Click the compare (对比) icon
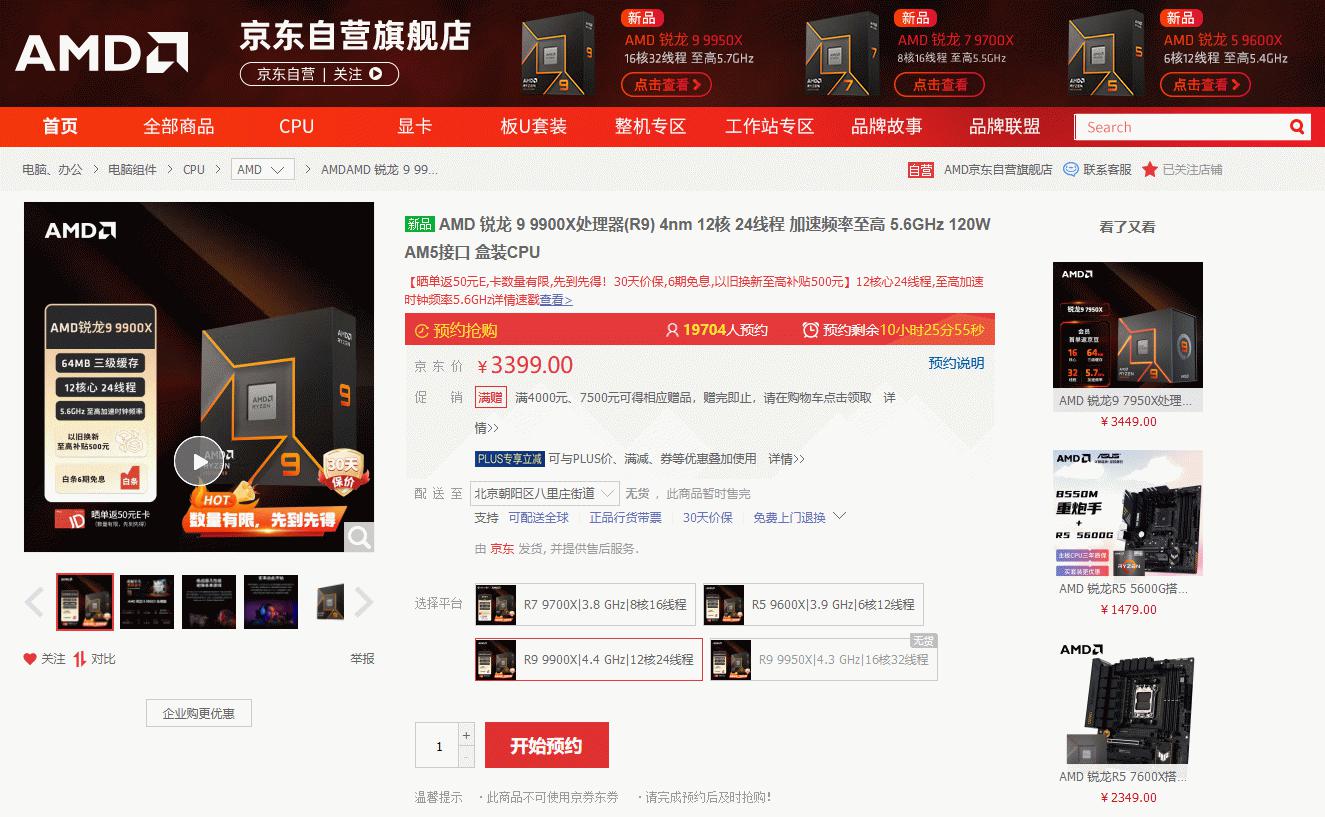This screenshot has width=1325, height=817. click(x=80, y=659)
